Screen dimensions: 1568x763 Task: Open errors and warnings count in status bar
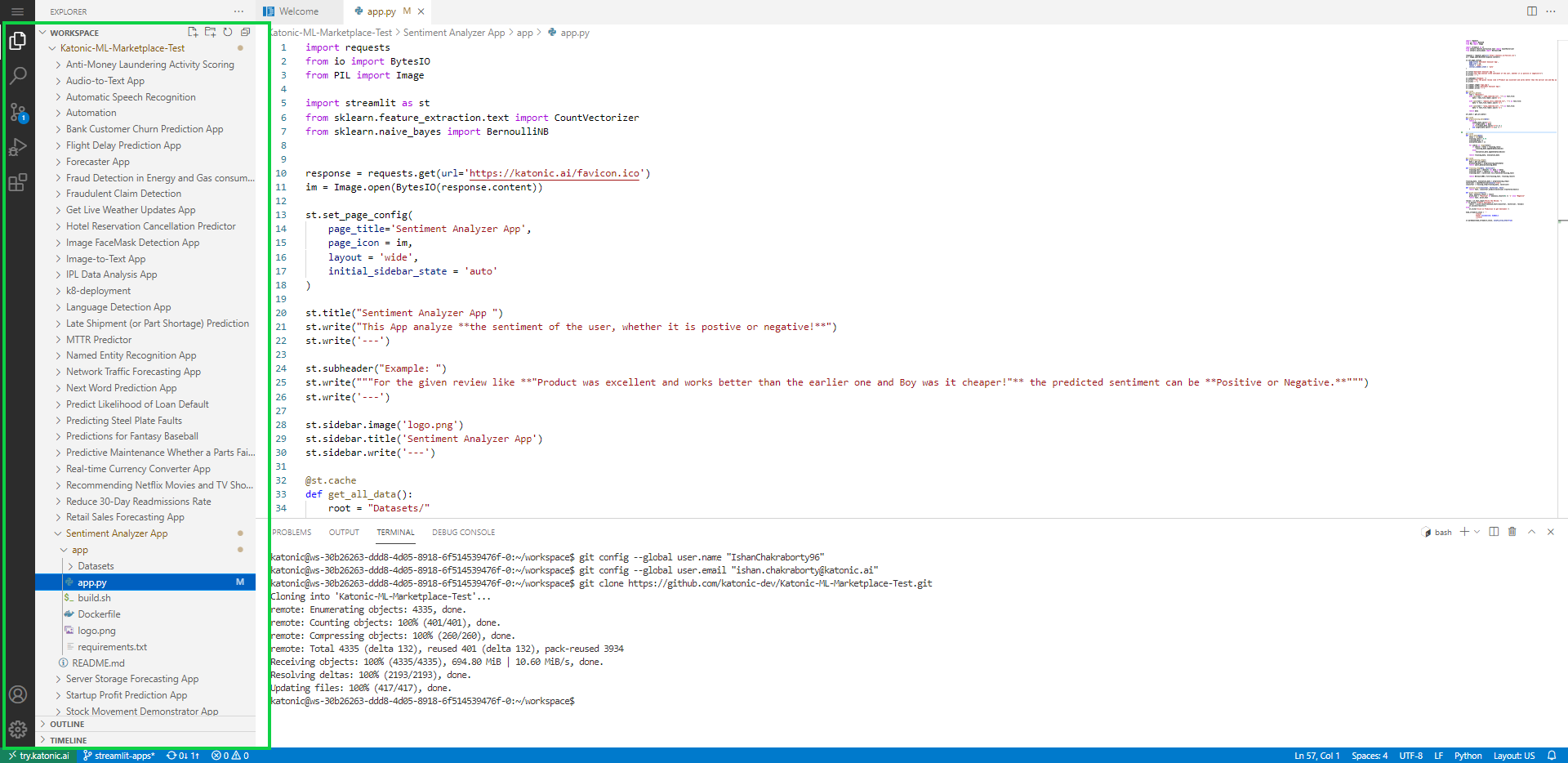pos(230,756)
